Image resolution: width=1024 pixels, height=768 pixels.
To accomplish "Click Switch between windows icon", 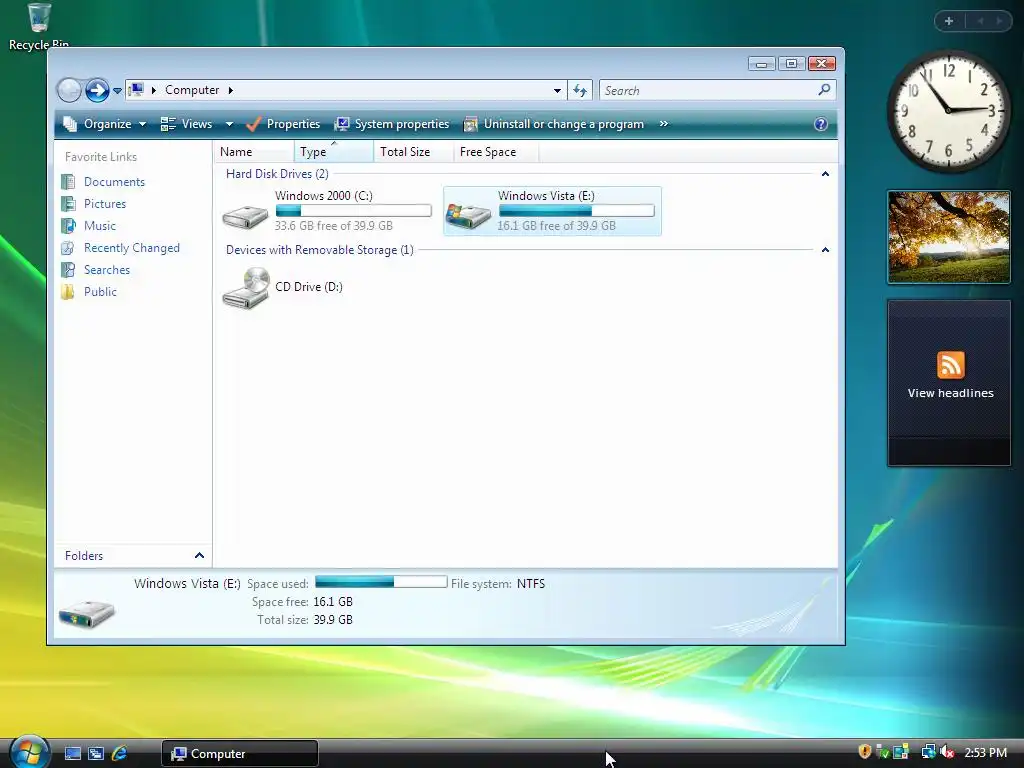I will (96, 753).
